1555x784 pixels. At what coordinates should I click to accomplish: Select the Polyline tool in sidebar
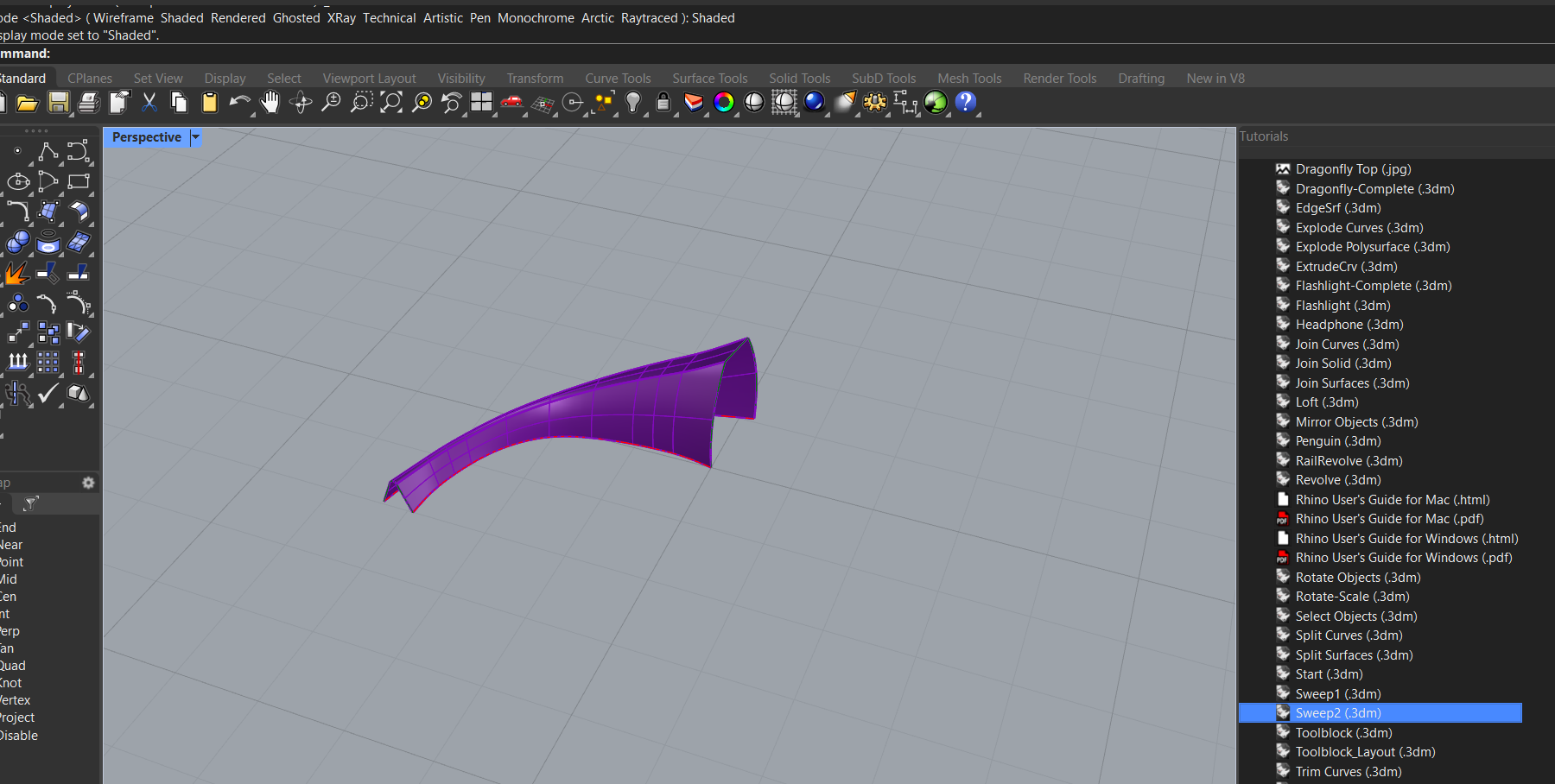[48, 152]
